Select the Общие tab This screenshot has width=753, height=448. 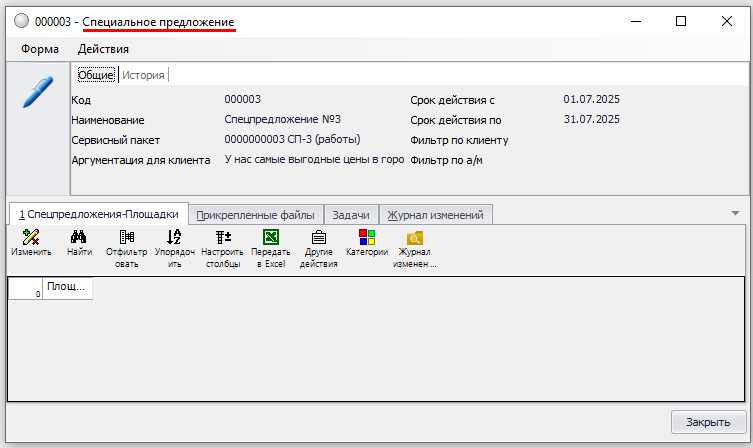pos(96,75)
